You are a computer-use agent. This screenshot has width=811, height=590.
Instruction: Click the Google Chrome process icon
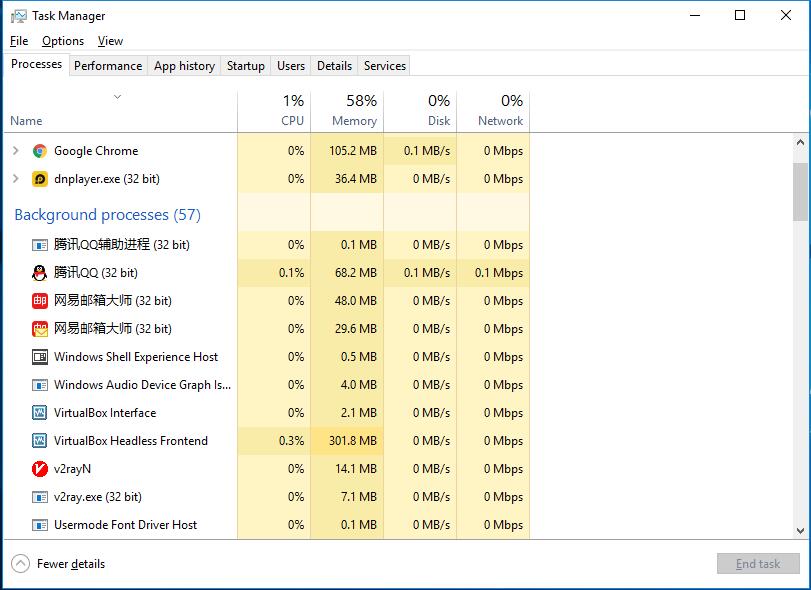pos(40,151)
